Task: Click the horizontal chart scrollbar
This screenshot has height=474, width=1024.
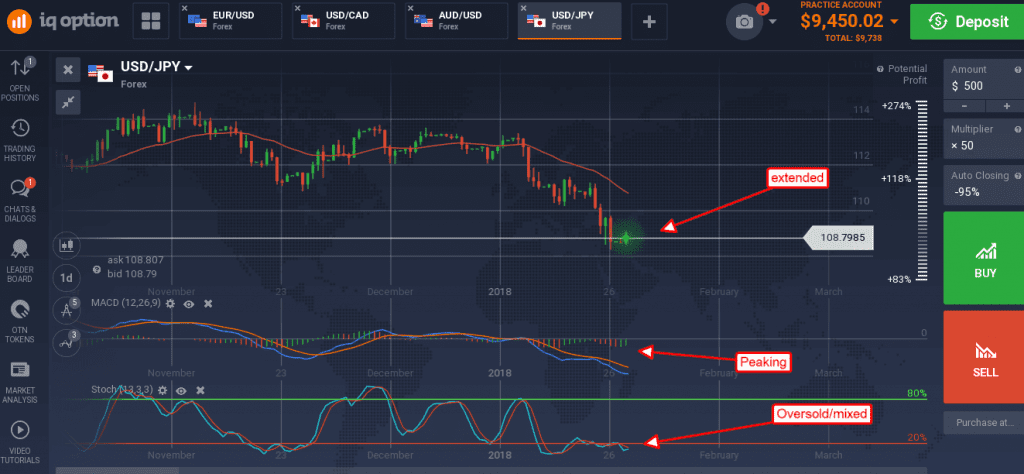Action: pyautogui.click(x=117, y=471)
